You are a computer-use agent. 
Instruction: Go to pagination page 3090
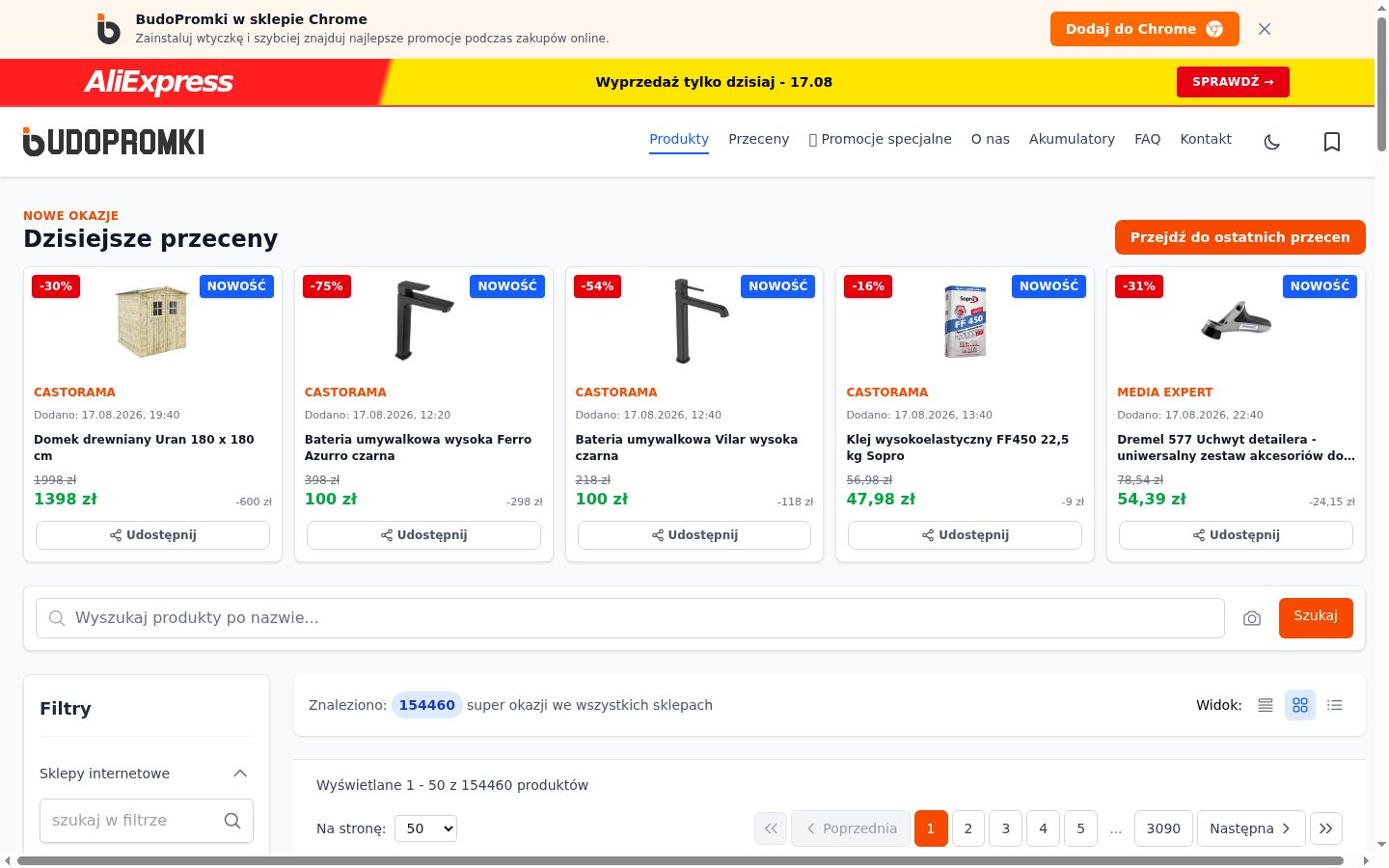point(1163,828)
